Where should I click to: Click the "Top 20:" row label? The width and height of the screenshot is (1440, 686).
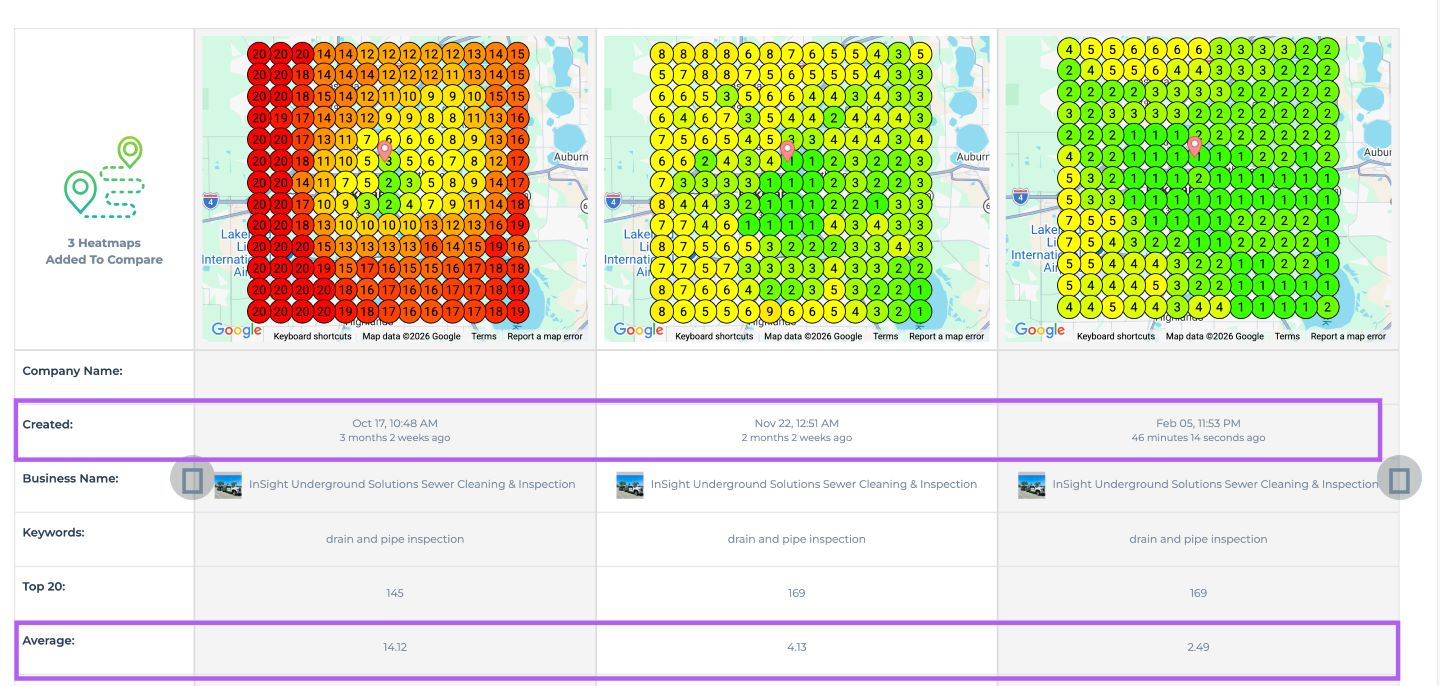pos(44,587)
